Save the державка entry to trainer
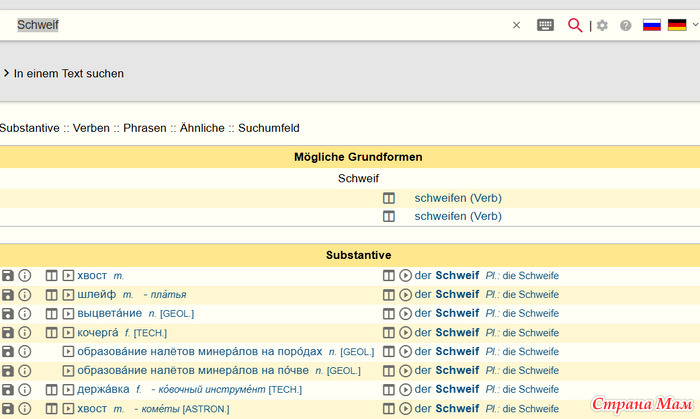This screenshot has height=419, width=700. tap(8, 390)
